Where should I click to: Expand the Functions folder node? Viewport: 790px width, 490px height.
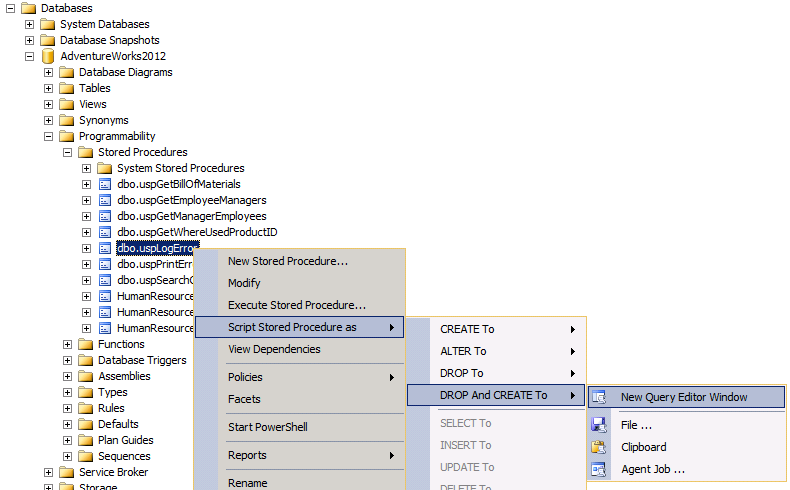tap(68, 344)
